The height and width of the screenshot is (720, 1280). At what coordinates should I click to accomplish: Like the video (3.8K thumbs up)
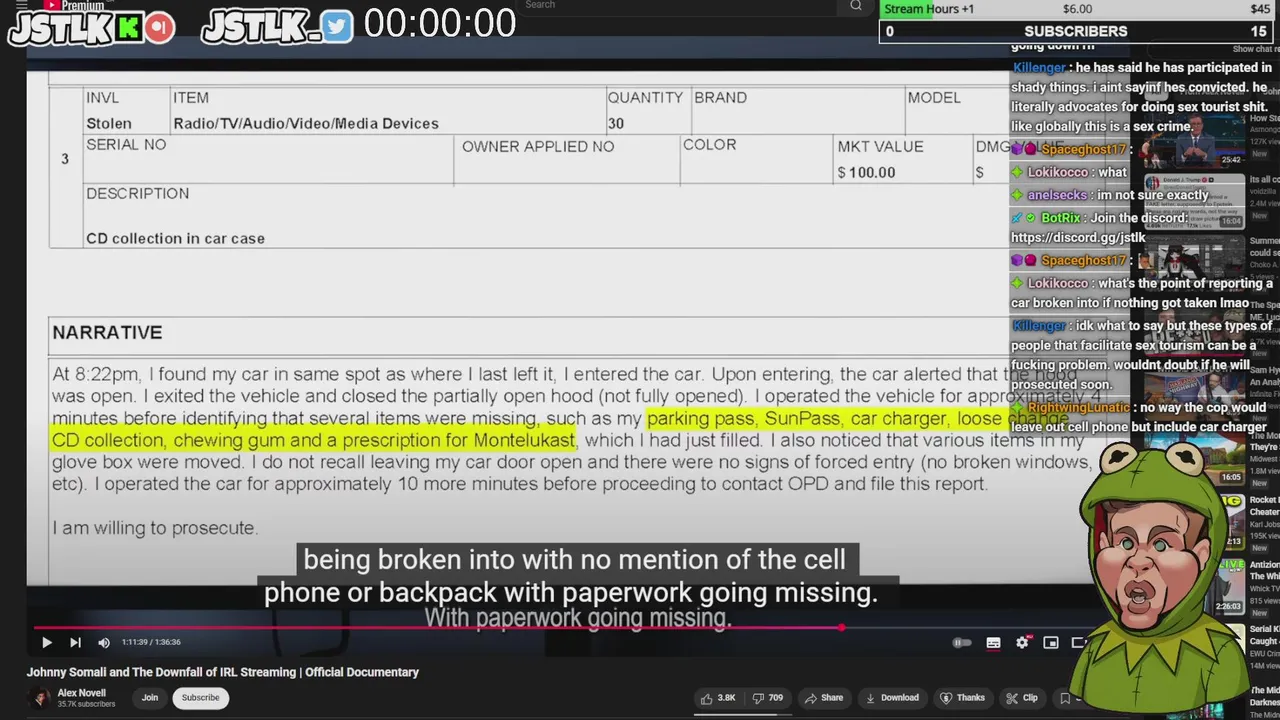pyautogui.click(x=719, y=698)
